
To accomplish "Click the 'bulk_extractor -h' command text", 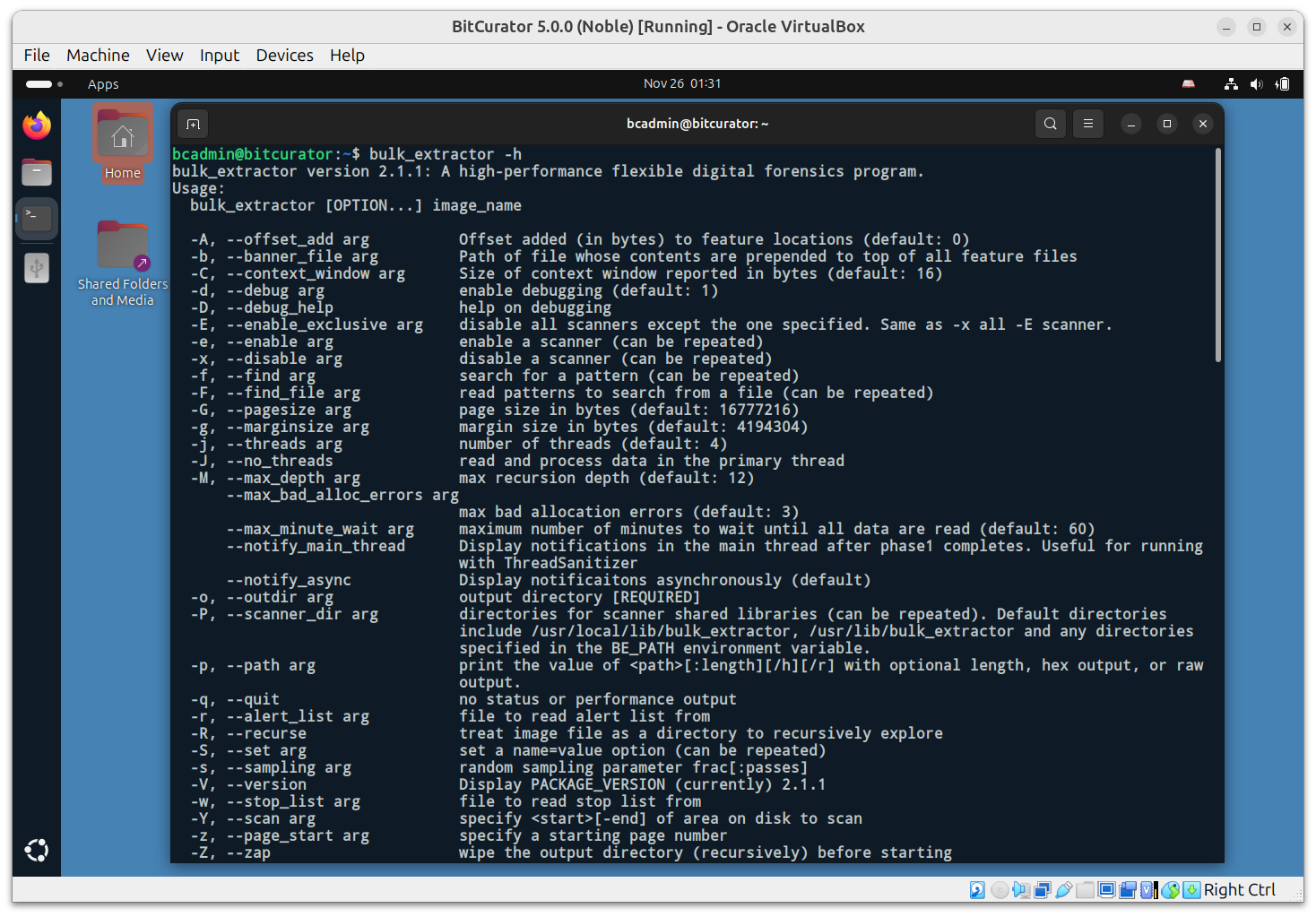I will click(x=446, y=154).
